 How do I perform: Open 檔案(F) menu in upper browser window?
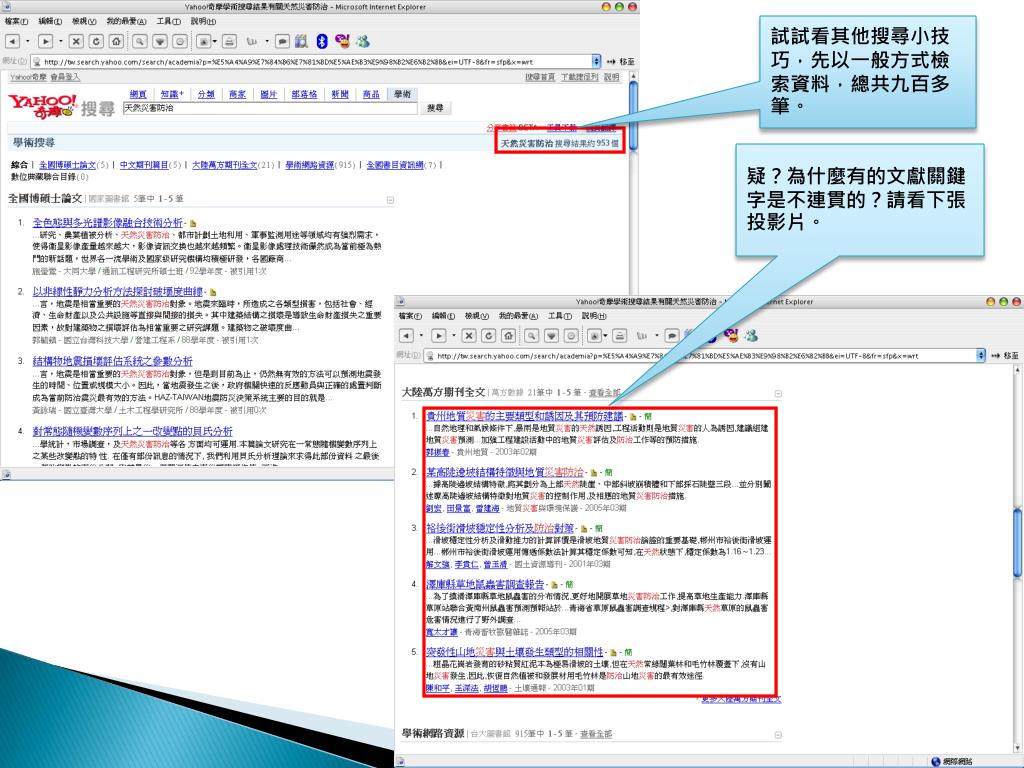(16, 21)
